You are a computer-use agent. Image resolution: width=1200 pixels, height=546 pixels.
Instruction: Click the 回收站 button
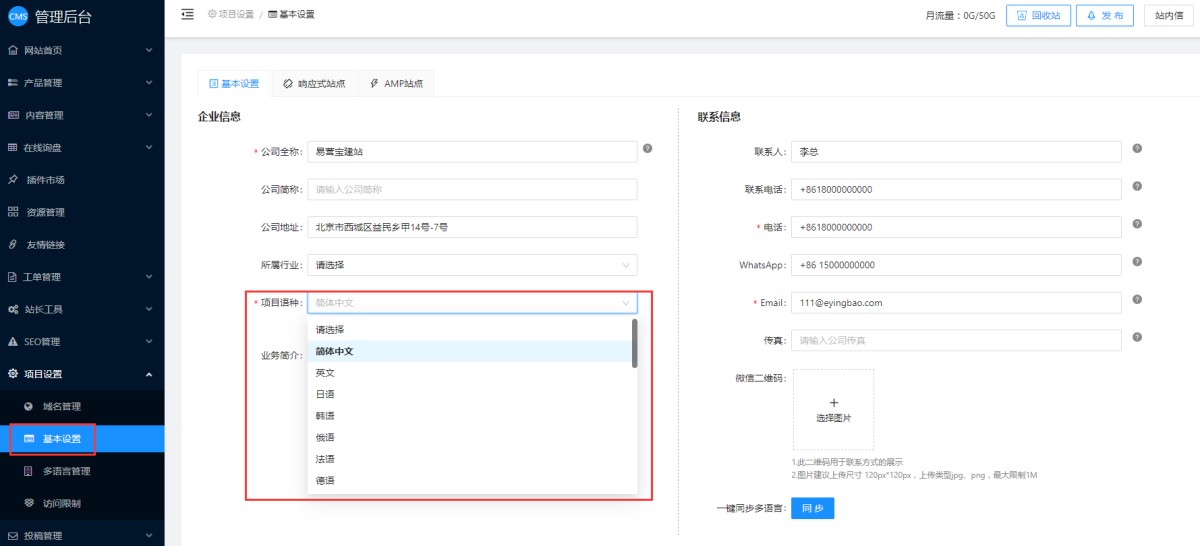click(1039, 15)
